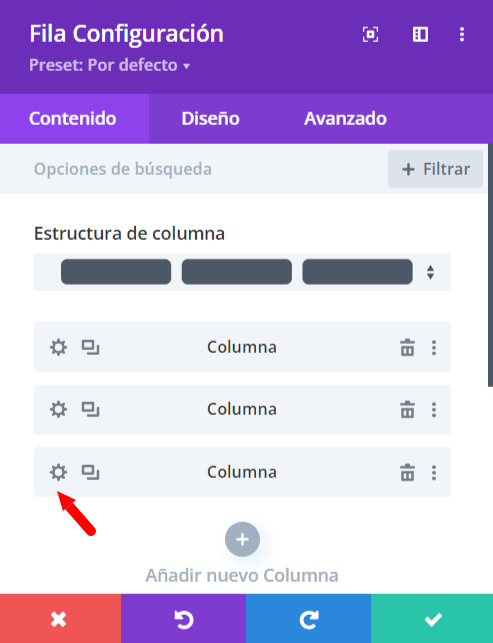Screen dimensions: 493x643
Task: Click the expand modal fullscreen icon
Action: 370,34
